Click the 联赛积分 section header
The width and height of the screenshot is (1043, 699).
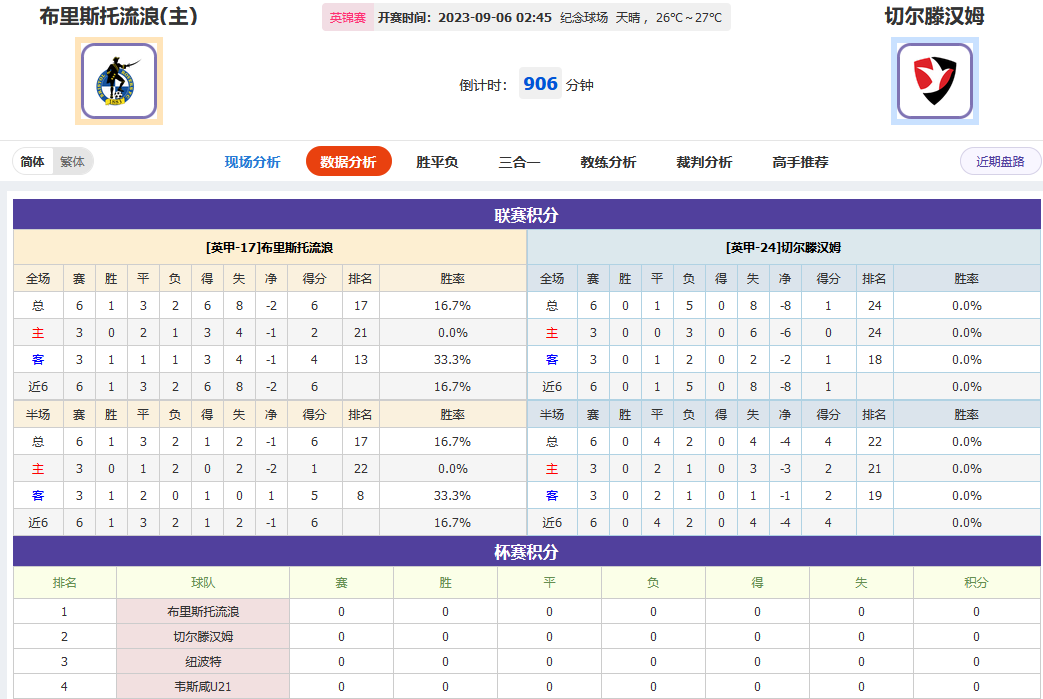[526, 215]
